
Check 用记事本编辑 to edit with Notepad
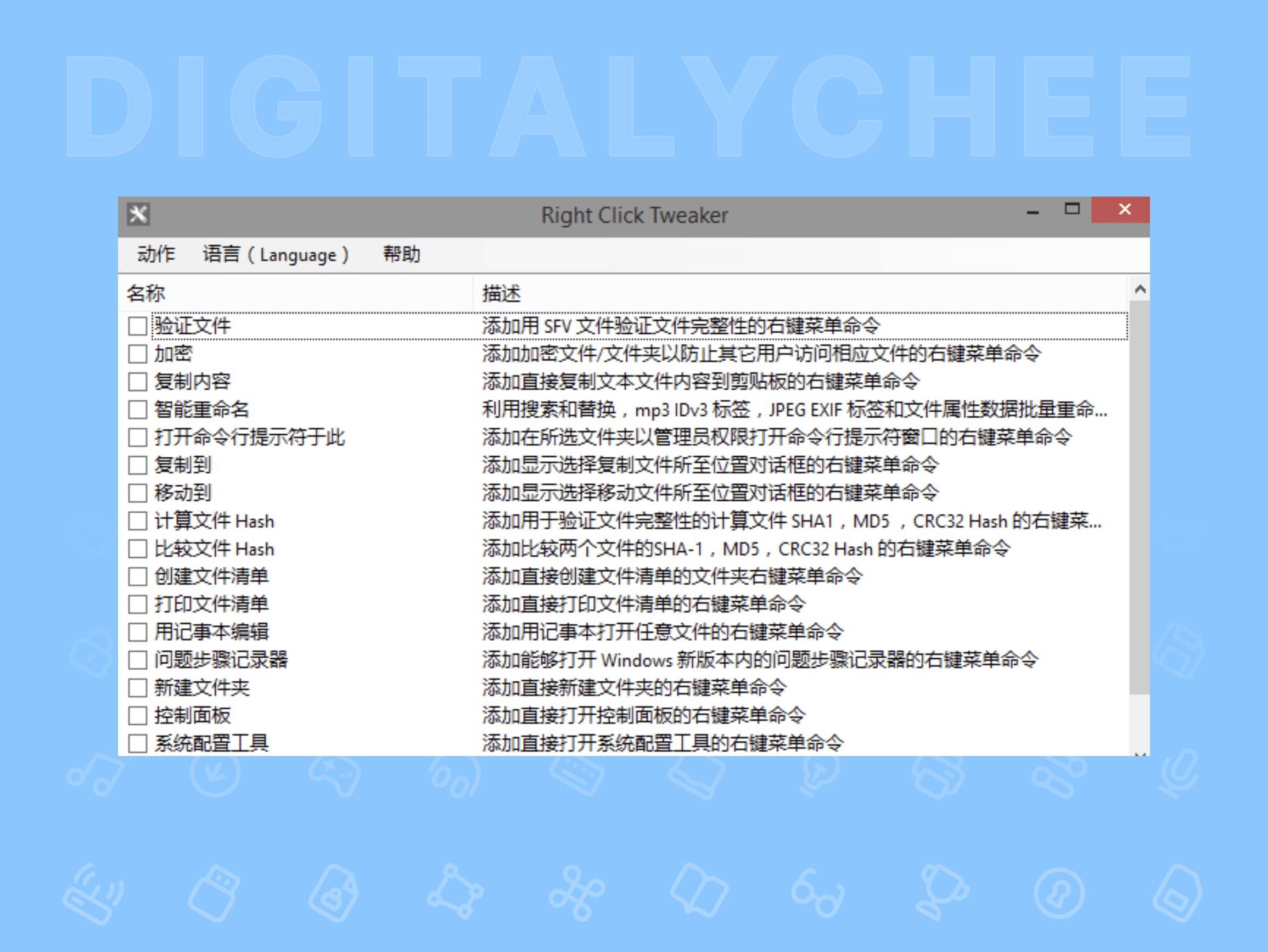(x=138, y=631)
